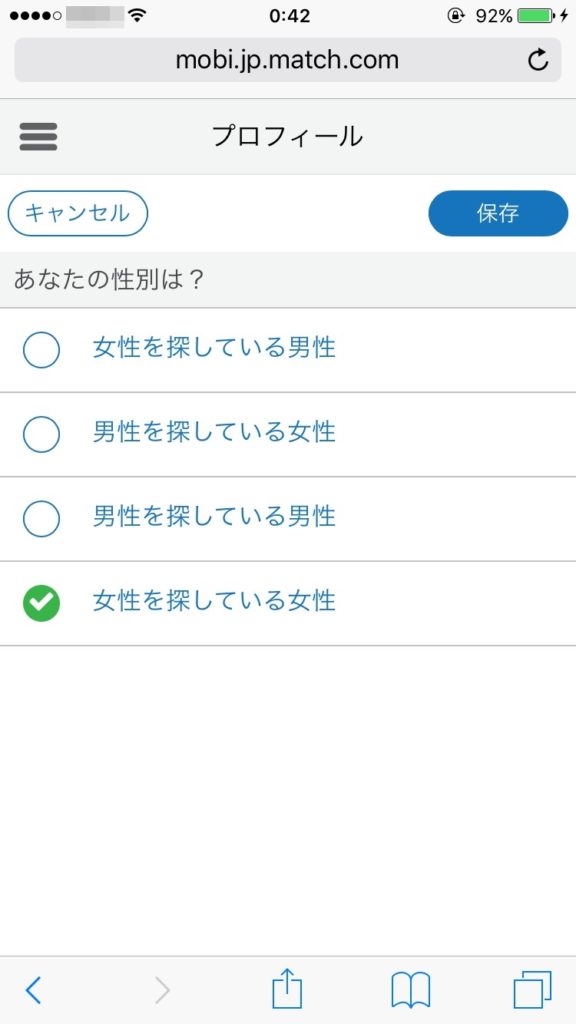
Task: Tap the 女性を探している女性 label text
Action: [x=214, y=601]
